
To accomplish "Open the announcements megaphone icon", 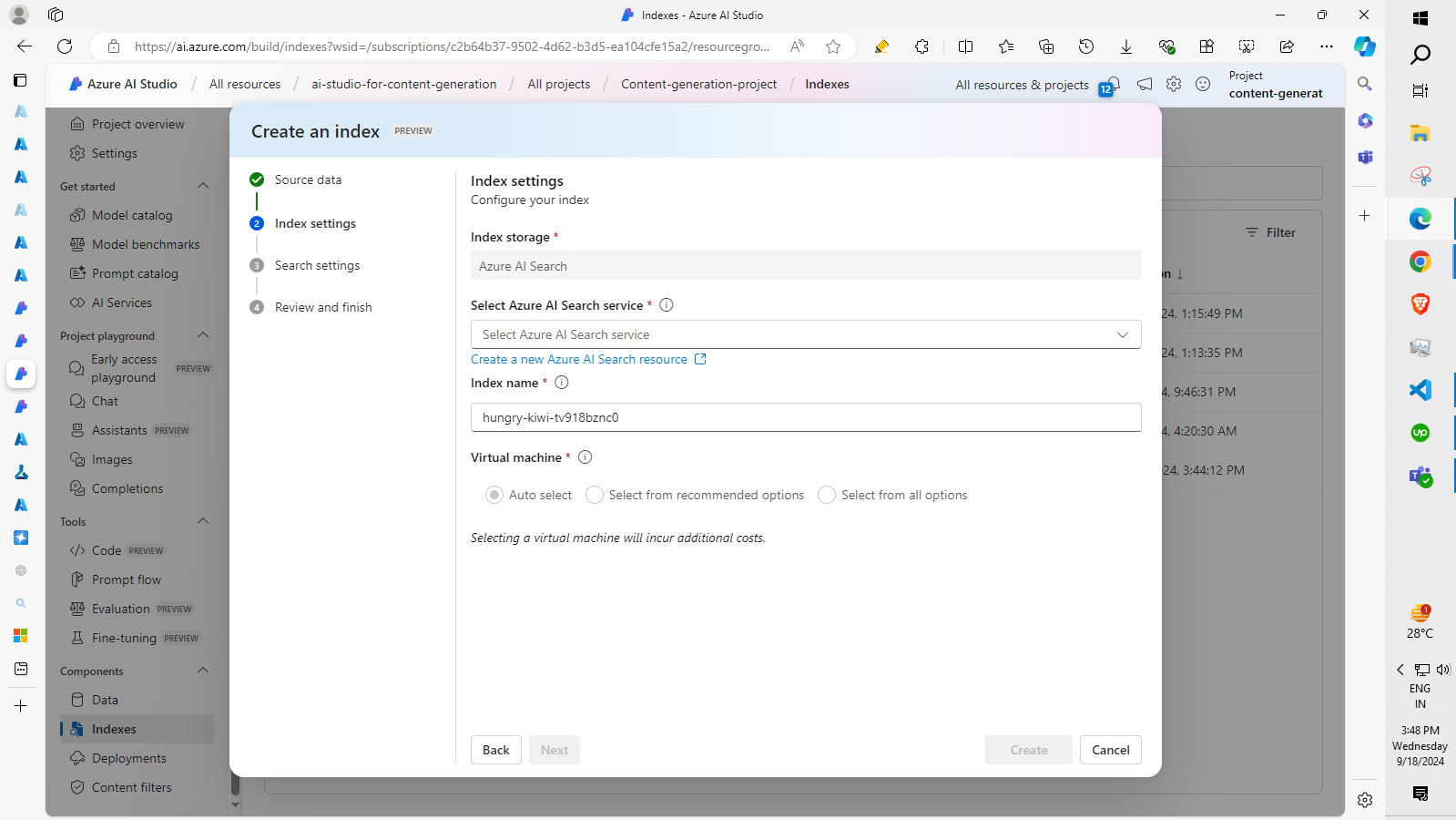I will pyautogui.click(x=1145, y=84).
